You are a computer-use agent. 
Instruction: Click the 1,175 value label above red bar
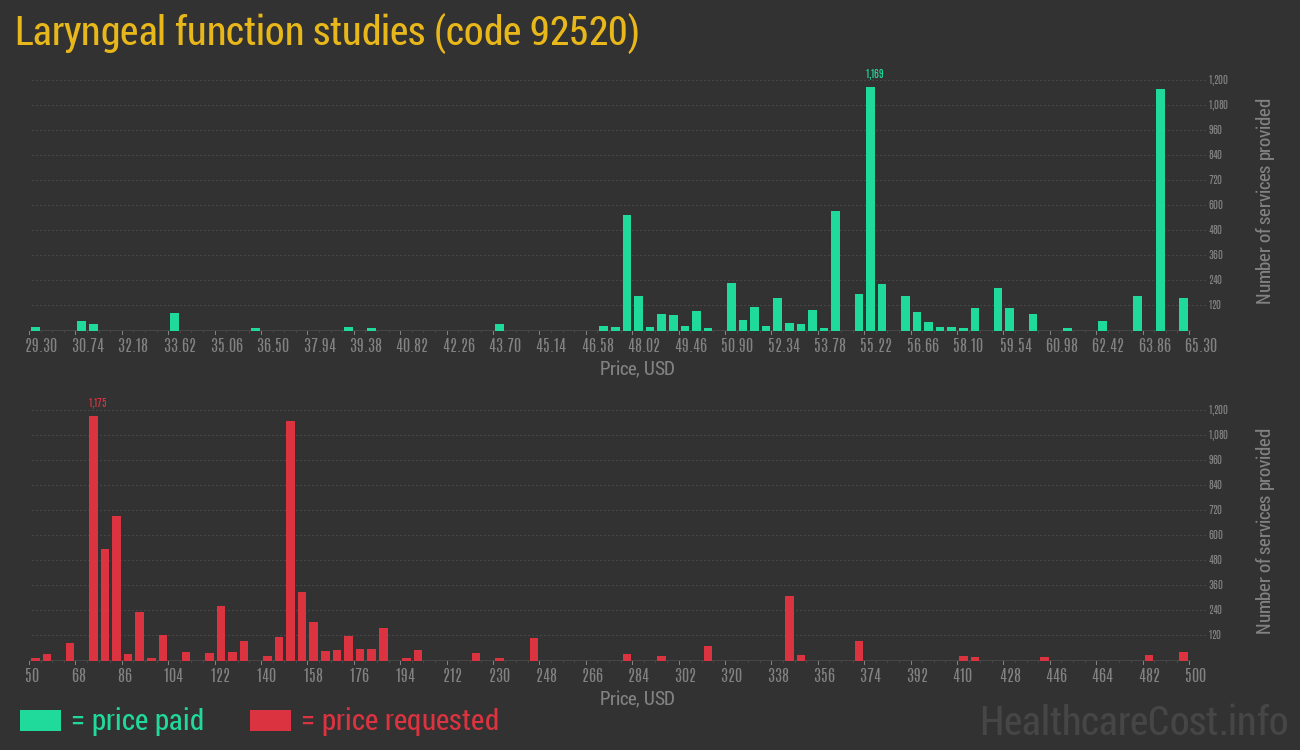(97, 403)
